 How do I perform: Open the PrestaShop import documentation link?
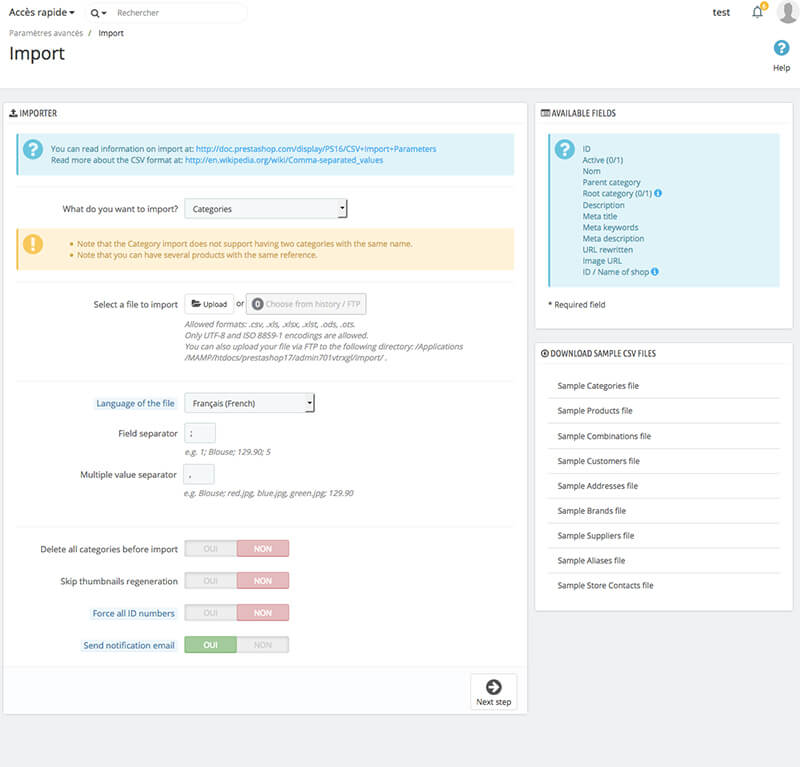[316, 149]
